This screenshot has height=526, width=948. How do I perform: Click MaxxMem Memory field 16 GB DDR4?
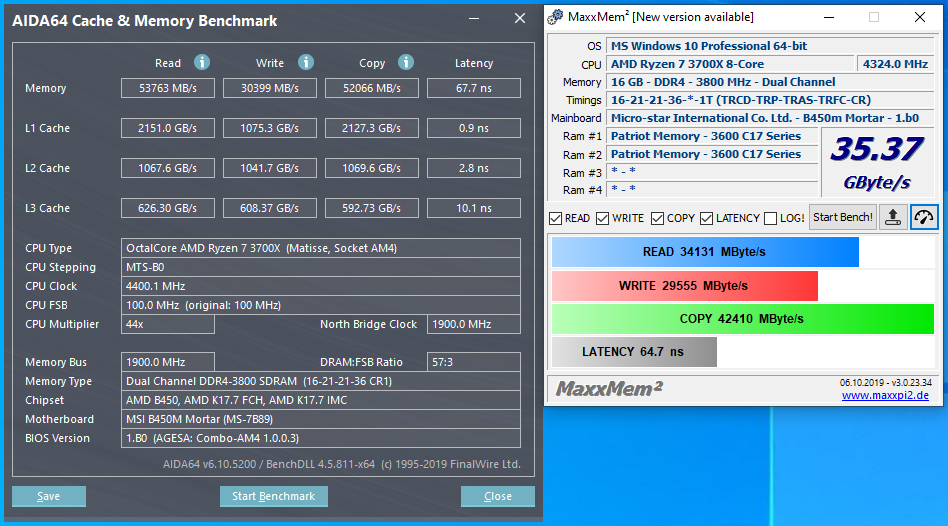[x=771, y=82]
